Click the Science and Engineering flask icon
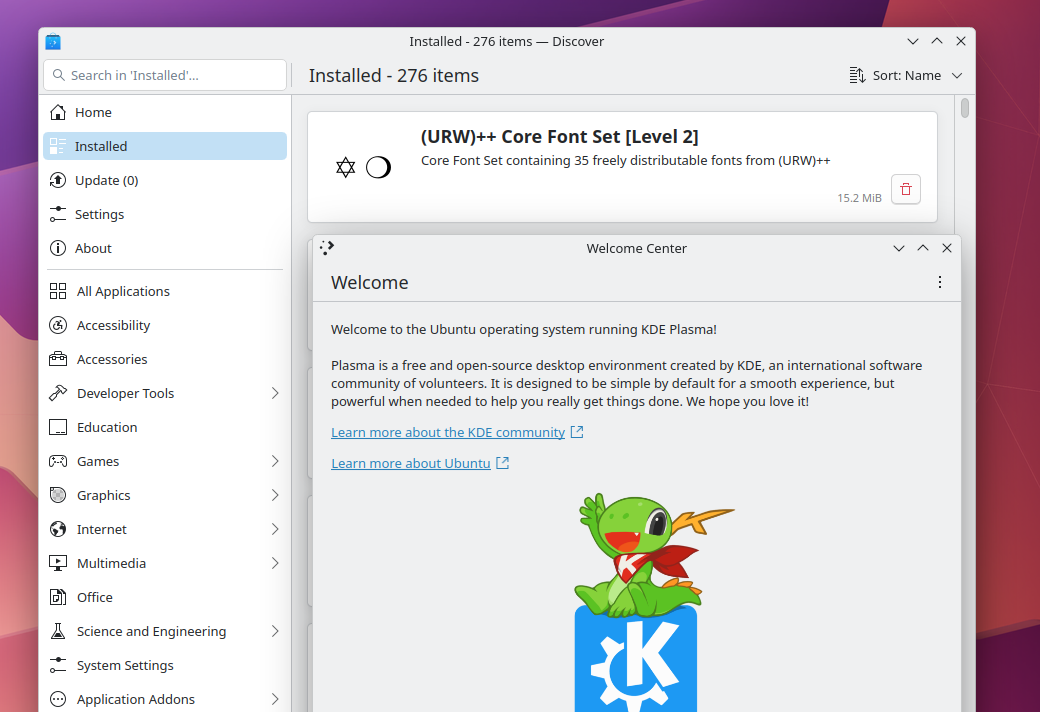Image resolution: width=1040 pixels, height=712 pixels. pyautogui.click(x=58, y=631)
